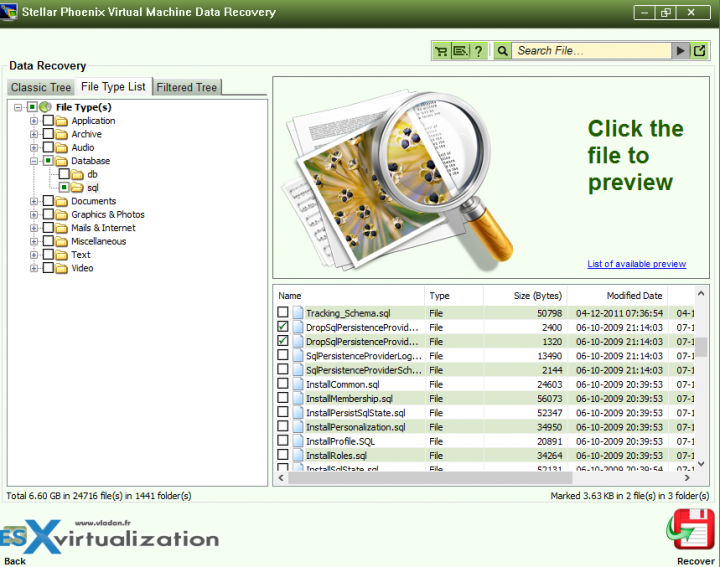Click the sql folder icon
This screenshot has width=720, height=567.
[77, 188]
